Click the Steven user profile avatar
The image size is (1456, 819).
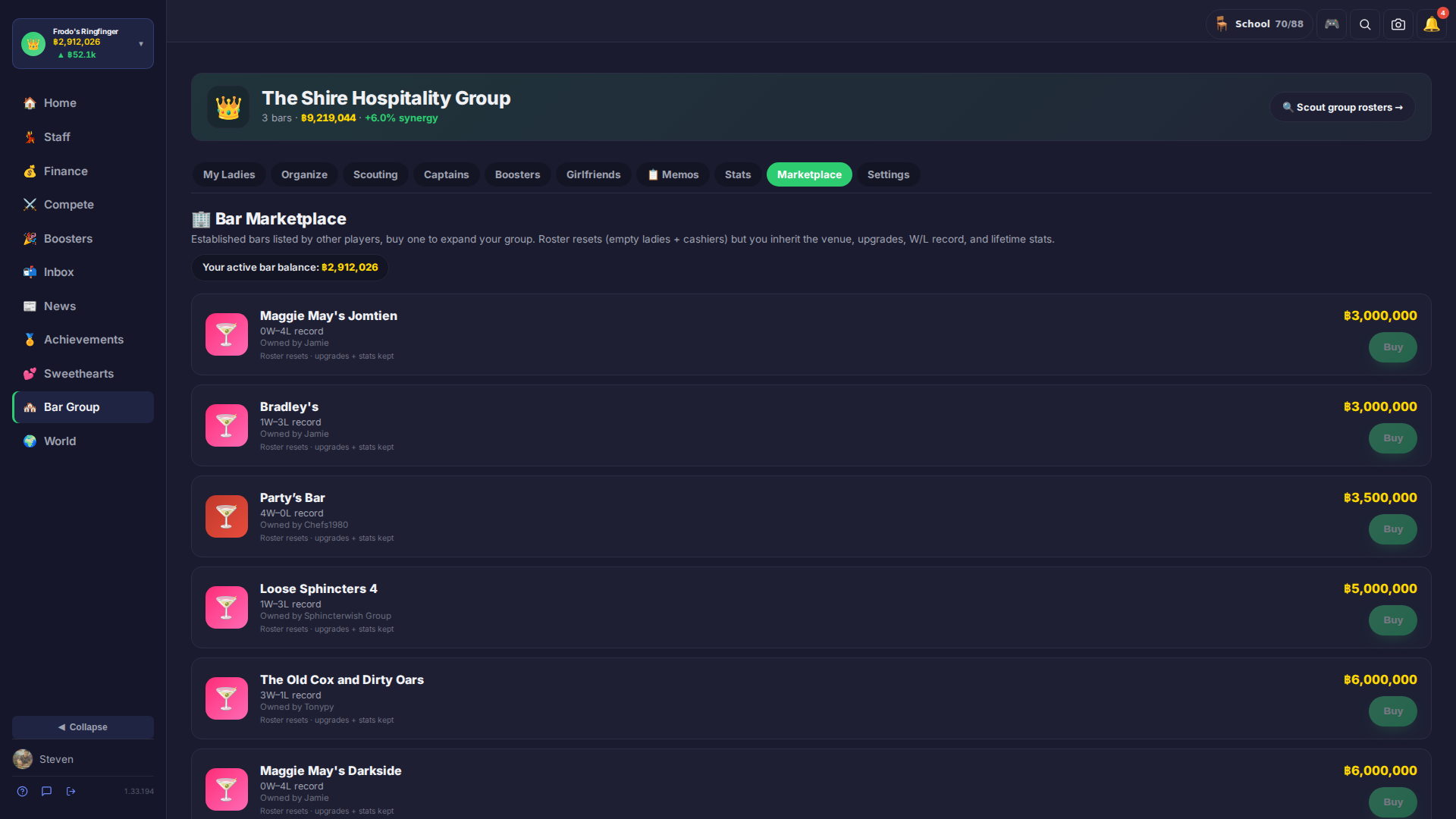coord(23,759)
